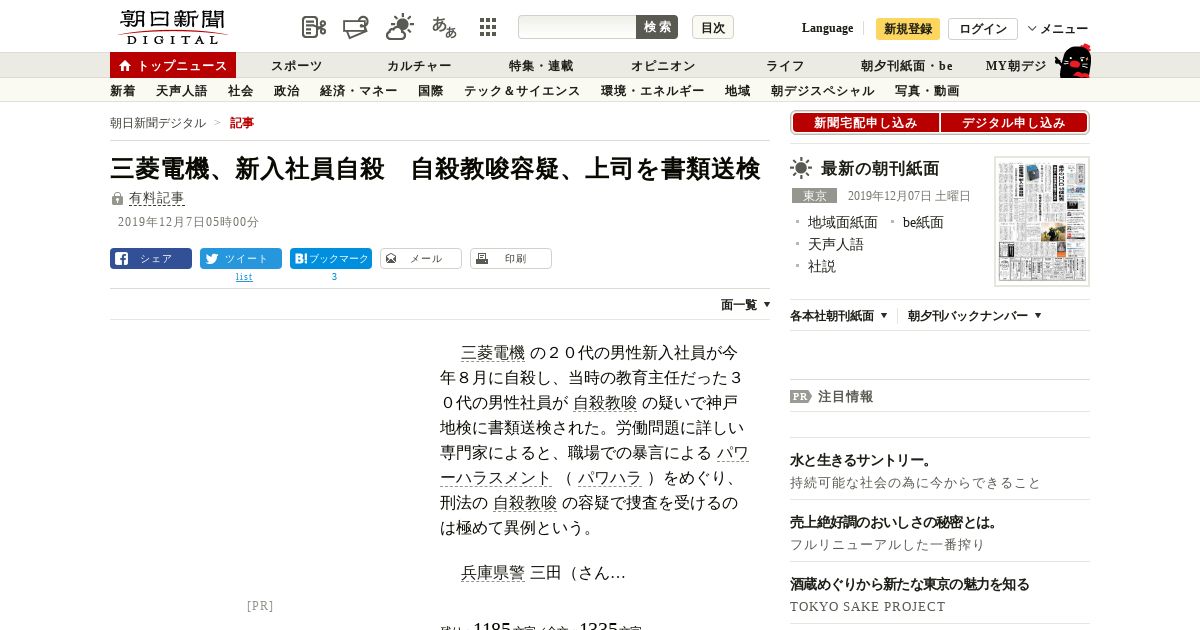Viewport: 1200px width, 630px height.
Task: Open MY朝デジ tab
Action: pyautogui.click(x=1016, y=65)
